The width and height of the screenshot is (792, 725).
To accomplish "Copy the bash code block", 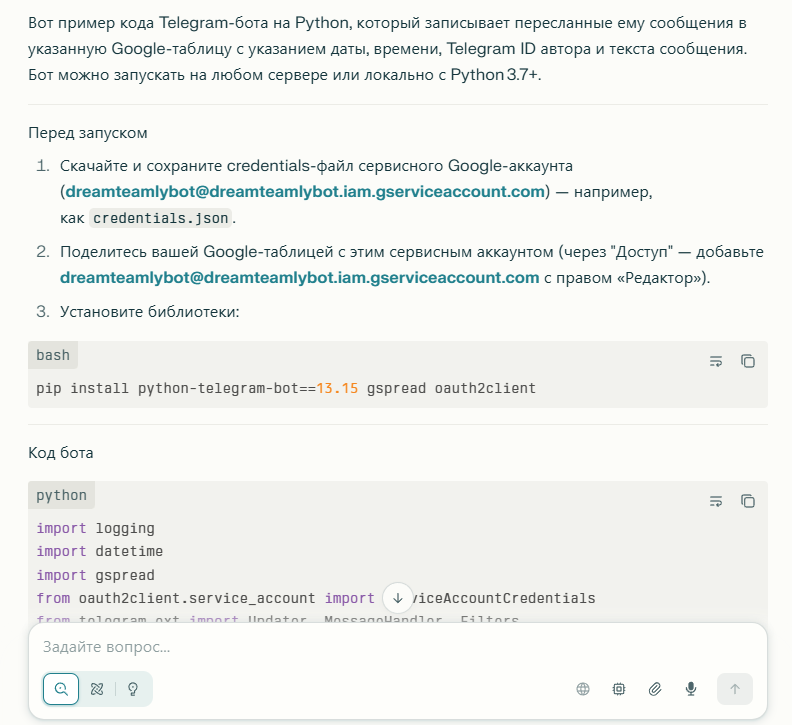I will pos(748,361).
